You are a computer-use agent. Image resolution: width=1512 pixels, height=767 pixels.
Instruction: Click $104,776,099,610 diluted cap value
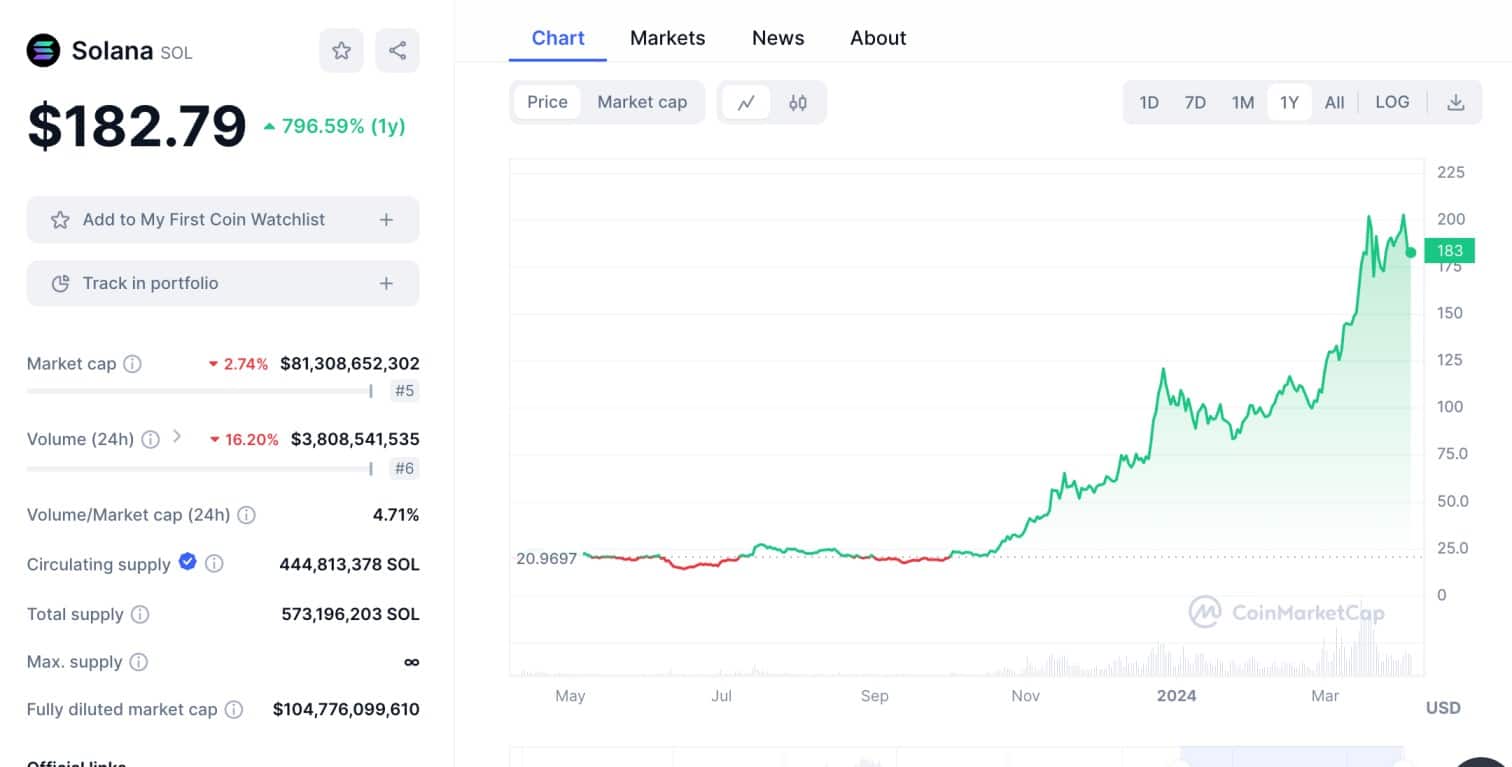pyautogui.click(x=346, y=709)
